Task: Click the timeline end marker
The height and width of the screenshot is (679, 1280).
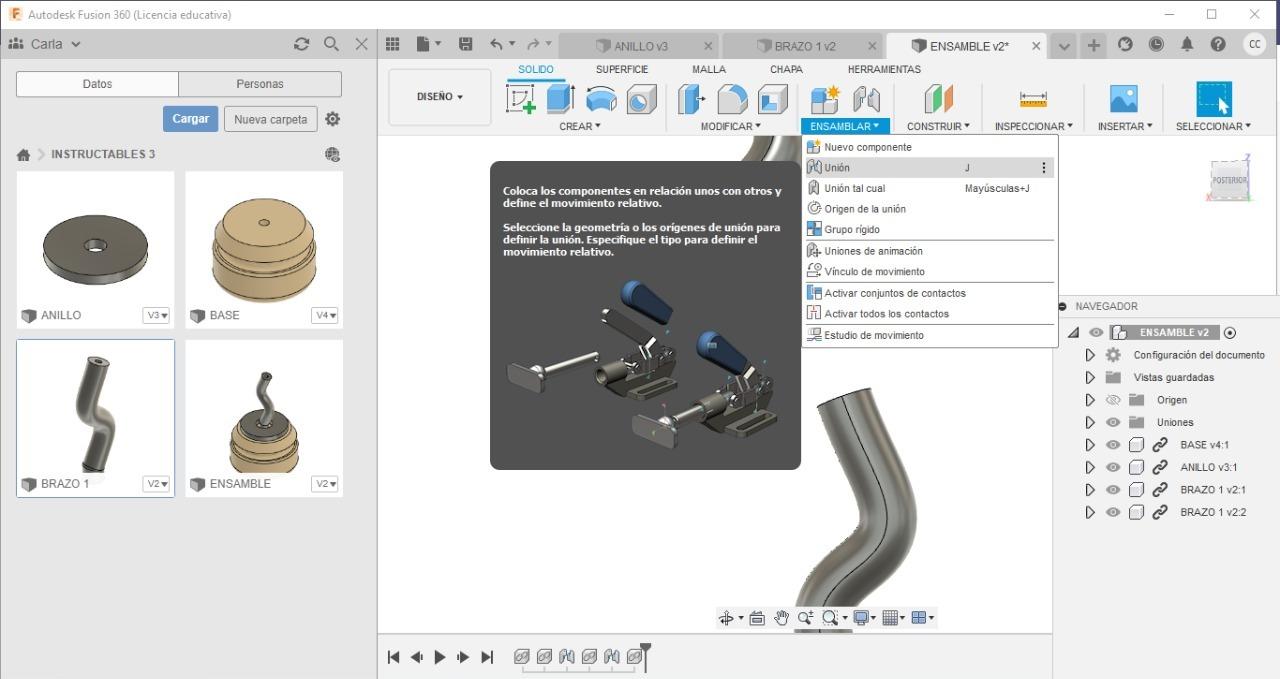Action: (x=646, y=655)
